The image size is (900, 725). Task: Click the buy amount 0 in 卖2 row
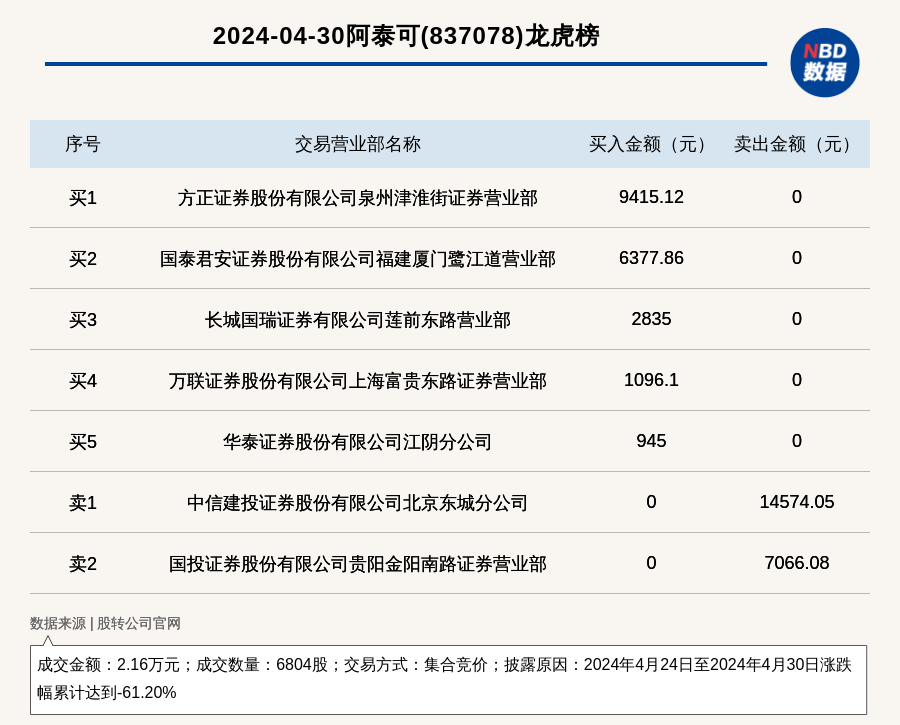coord(651,563)
